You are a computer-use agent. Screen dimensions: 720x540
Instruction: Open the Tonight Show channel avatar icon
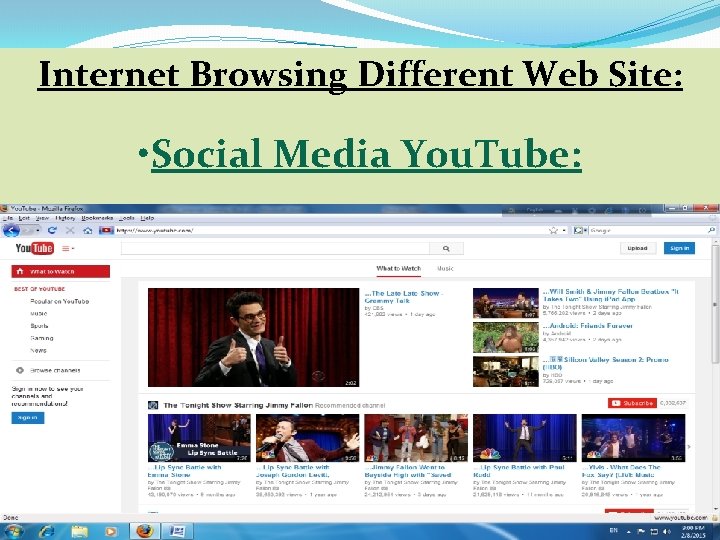pos(153,405)
